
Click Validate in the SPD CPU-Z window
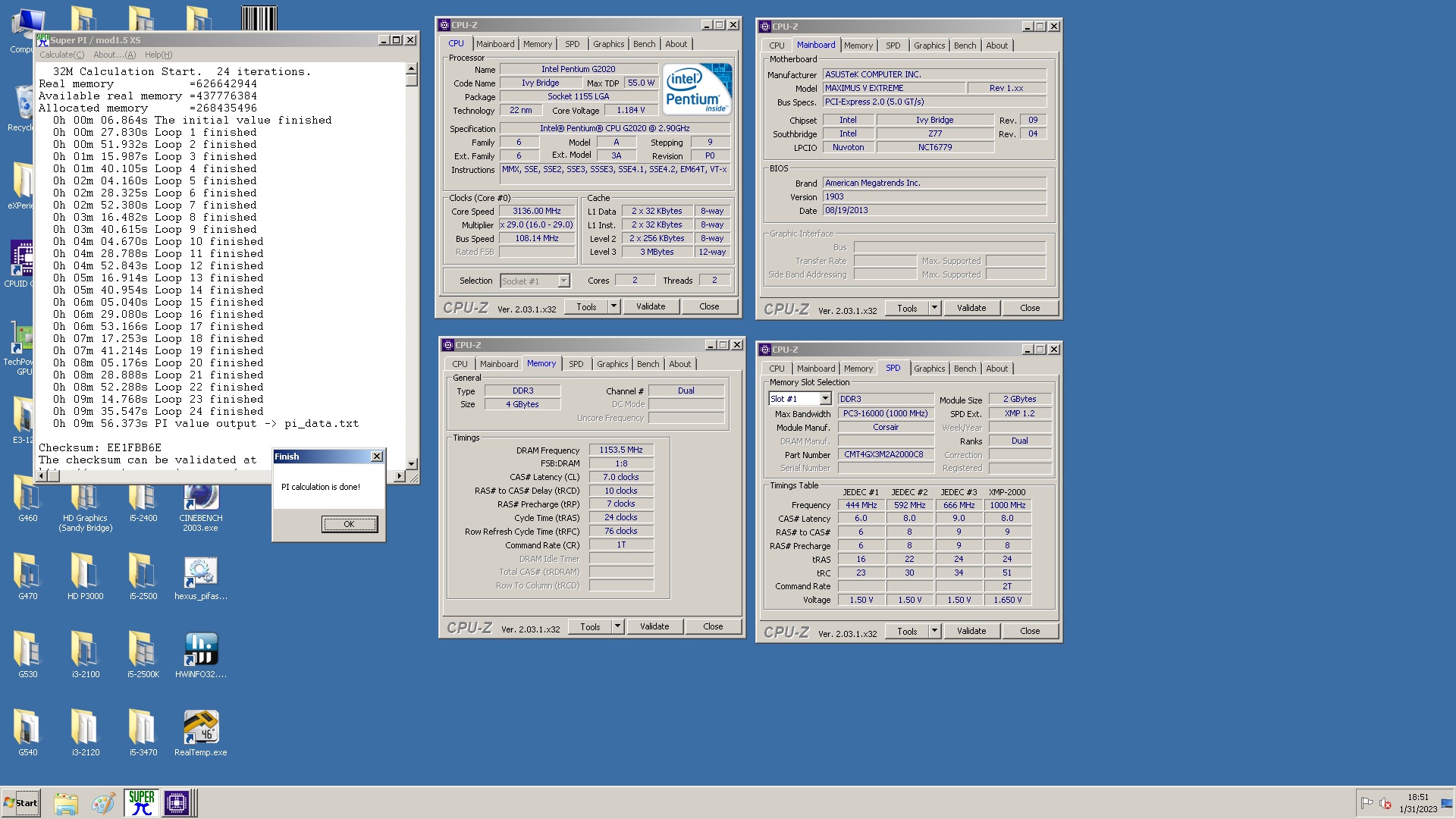coord(971,631)
